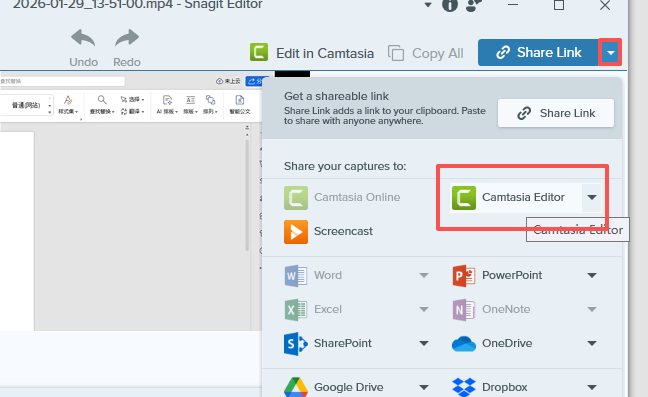Viewport: 648px width, 397px height.
Task: Click the Copy All button
Action: [x=426, y=53]
